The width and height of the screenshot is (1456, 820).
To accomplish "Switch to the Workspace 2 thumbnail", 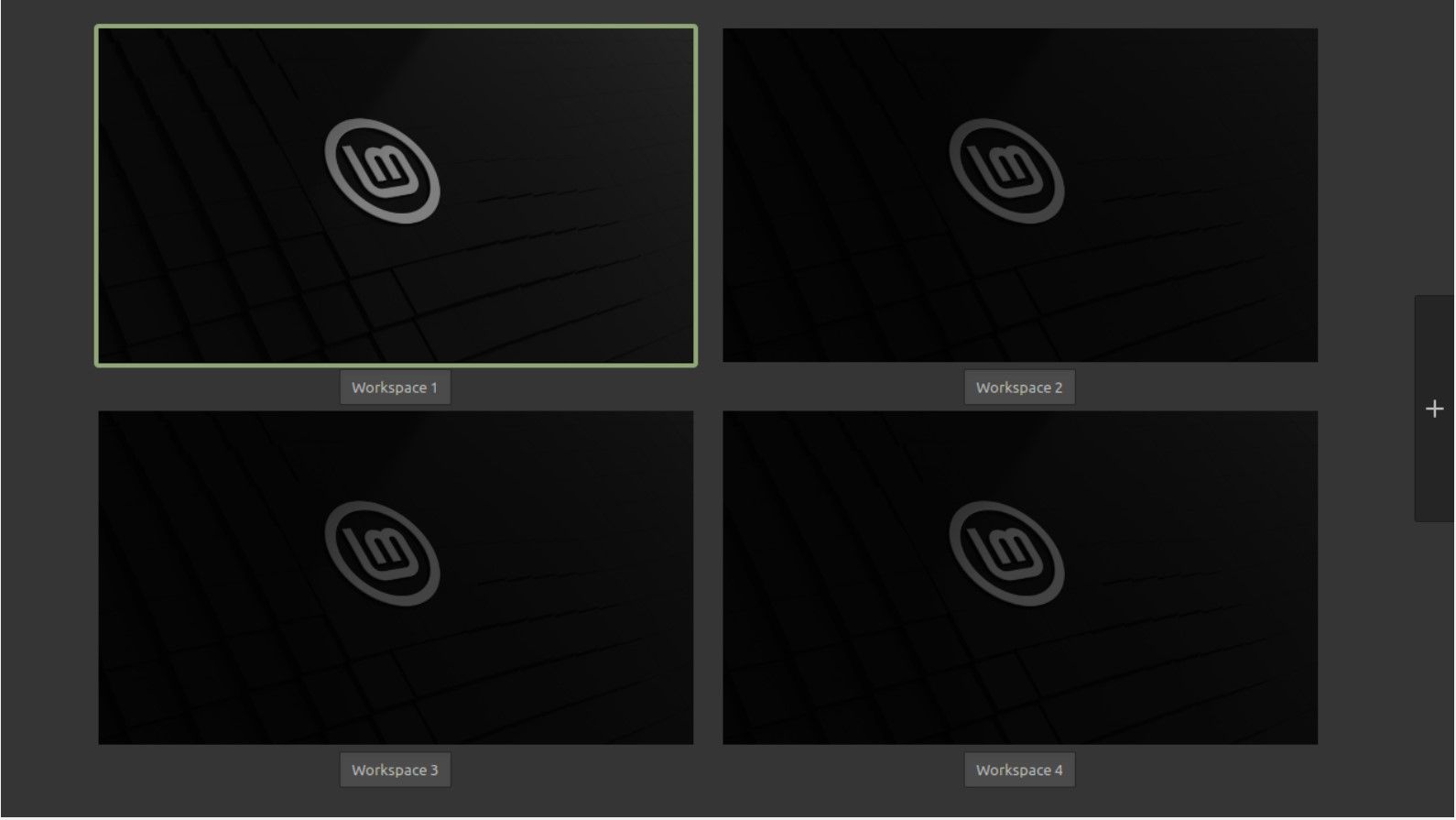I will tap(1020, 195).
